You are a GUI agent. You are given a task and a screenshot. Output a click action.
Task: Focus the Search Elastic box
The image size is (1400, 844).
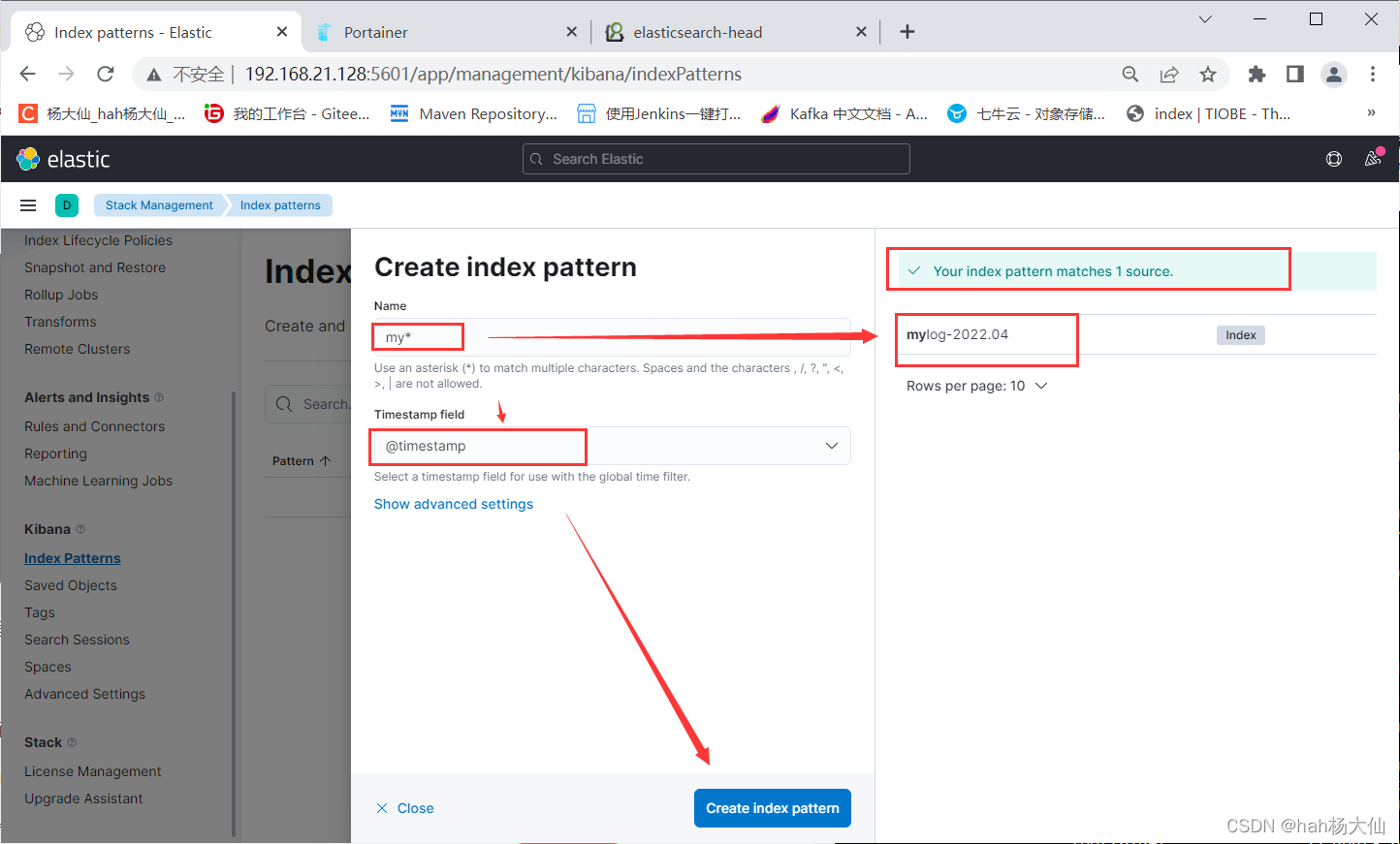point(716,159)
